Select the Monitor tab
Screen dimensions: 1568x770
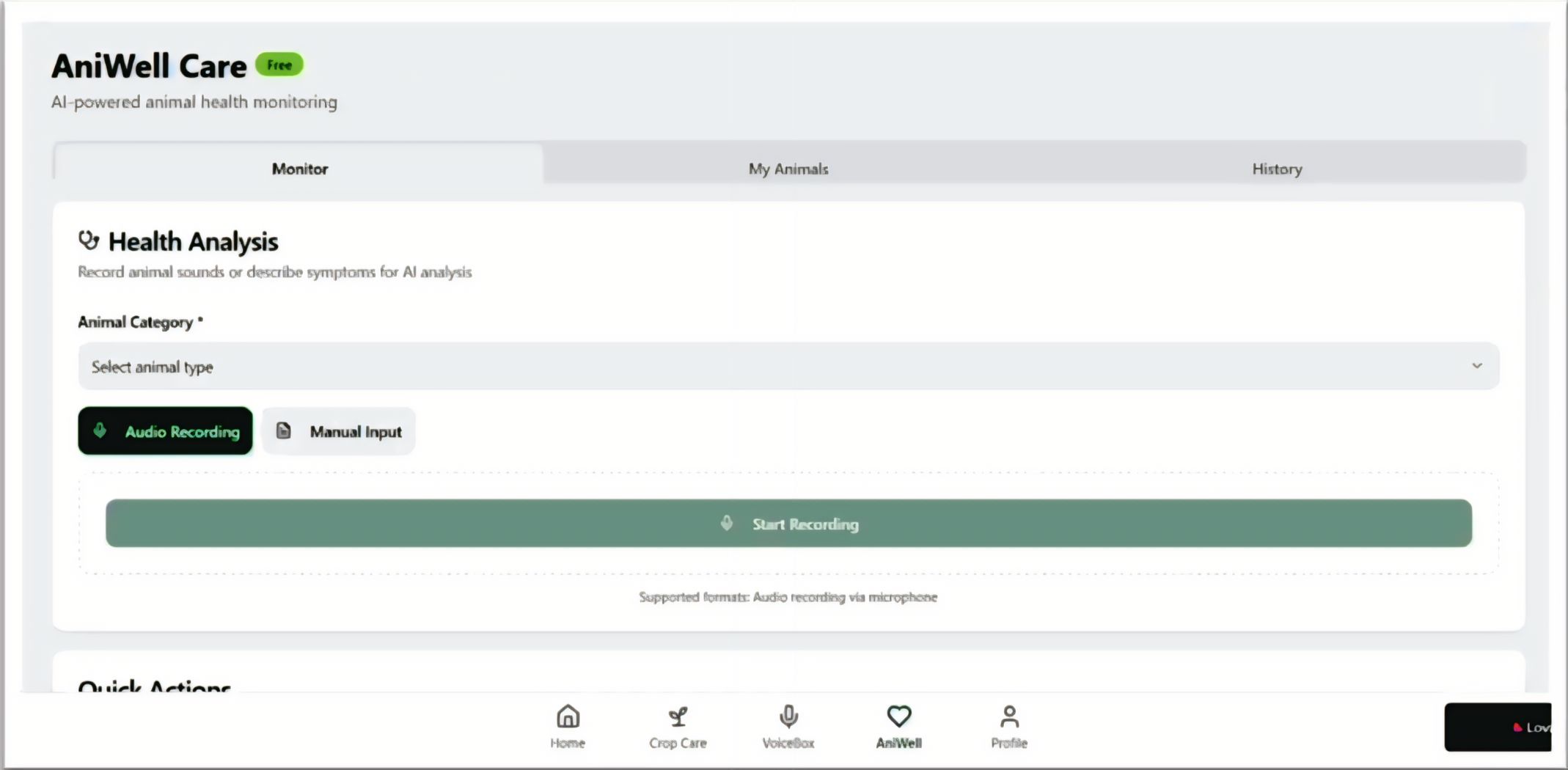click(x=299, y=169)
